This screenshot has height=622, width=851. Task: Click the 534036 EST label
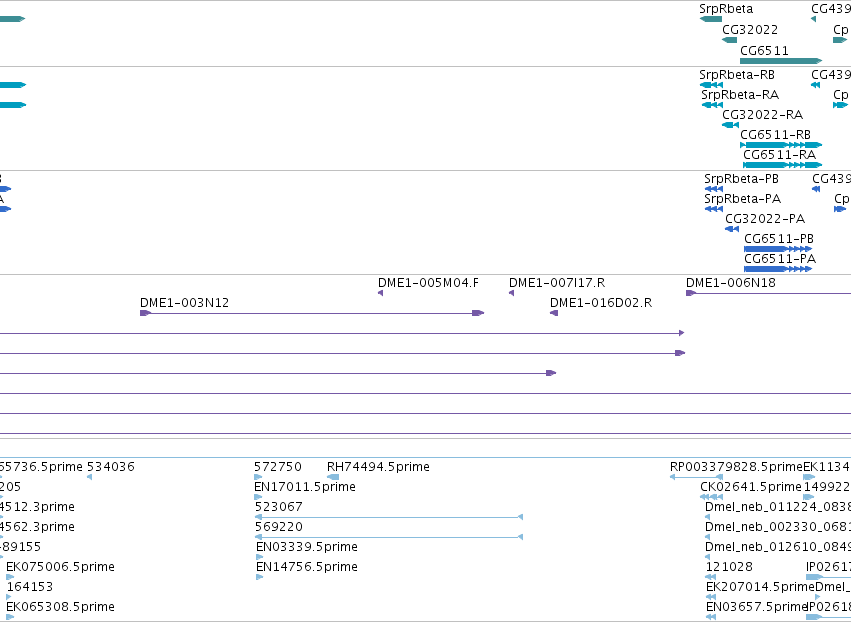pyautogui.click(x=111, y=467)
